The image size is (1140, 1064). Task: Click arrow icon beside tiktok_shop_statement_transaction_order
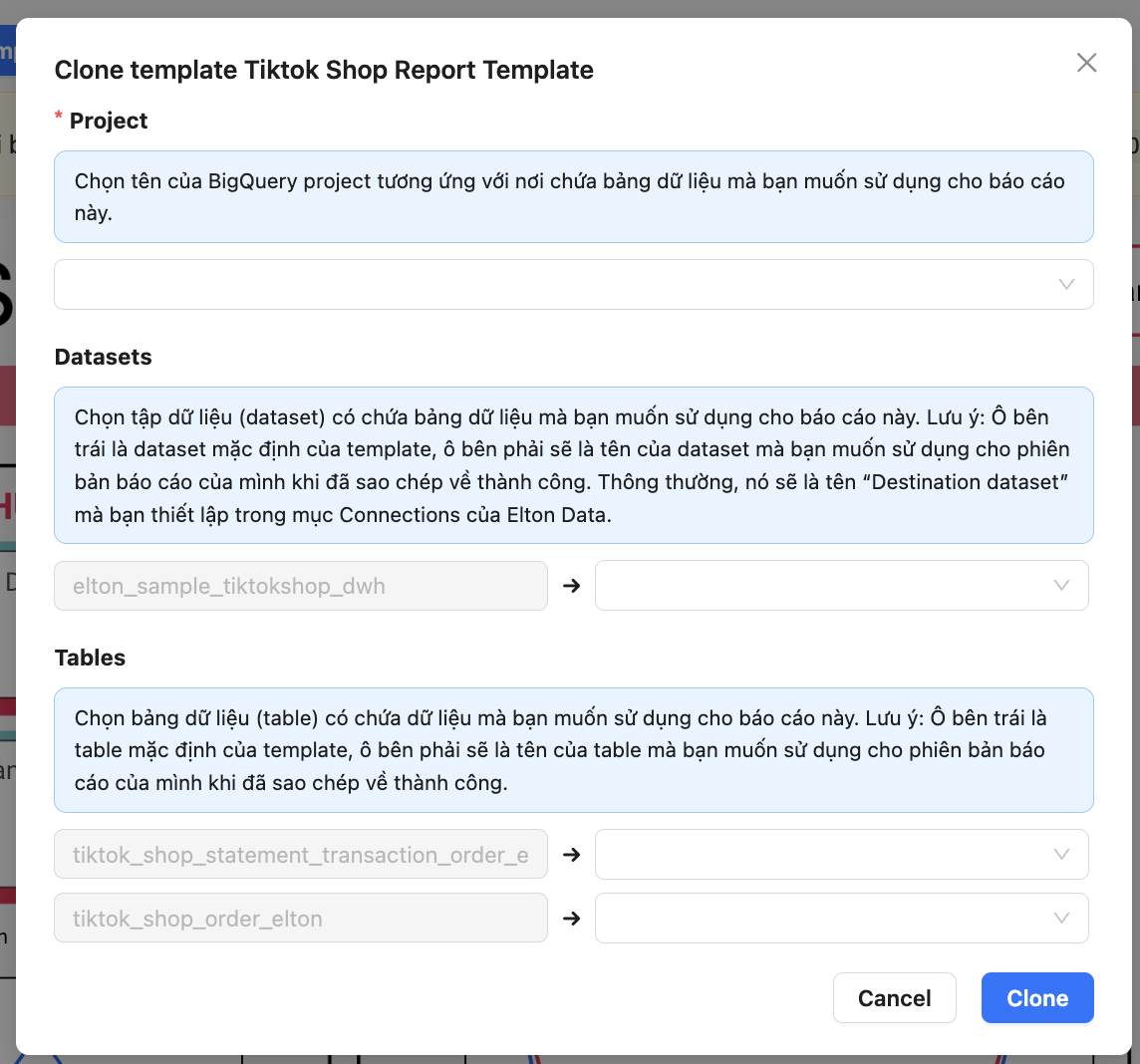pos(571,855)
